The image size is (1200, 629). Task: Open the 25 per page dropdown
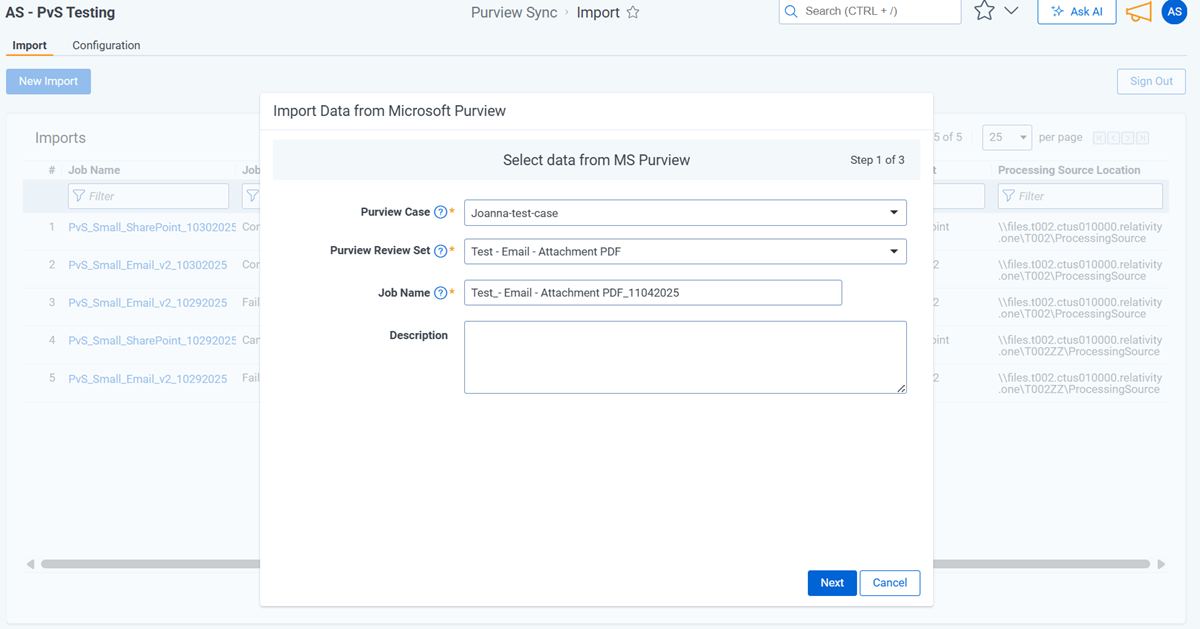(x=1007, y=137)
